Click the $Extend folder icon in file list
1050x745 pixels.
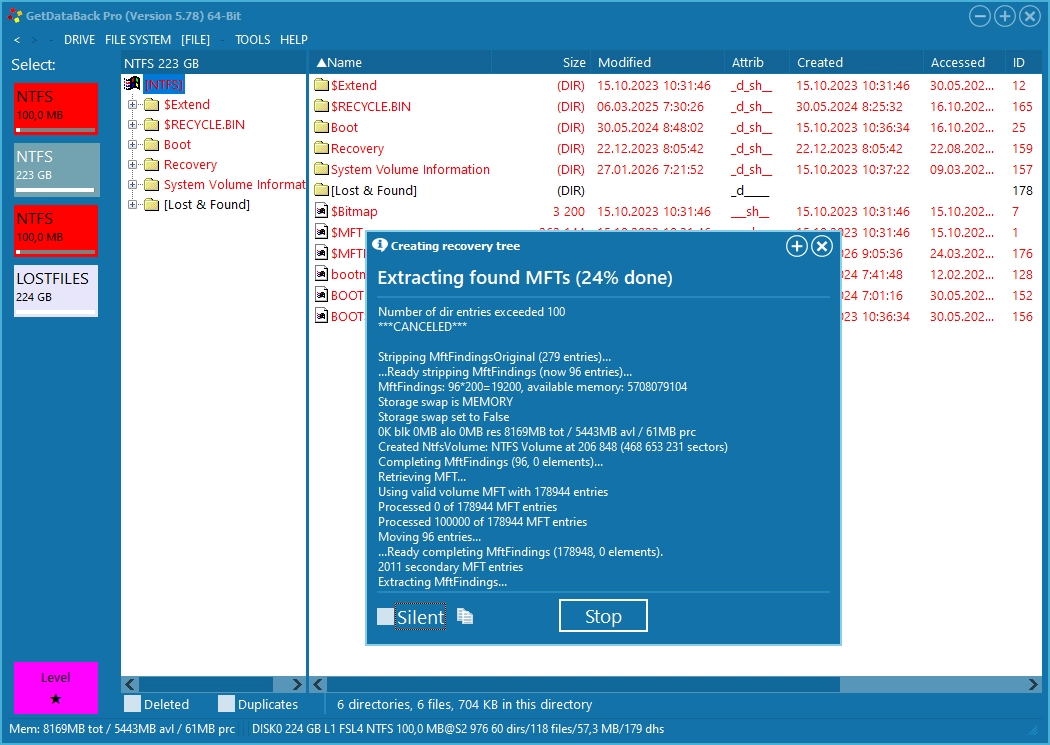pyautogui.click(x=321, y=85)
